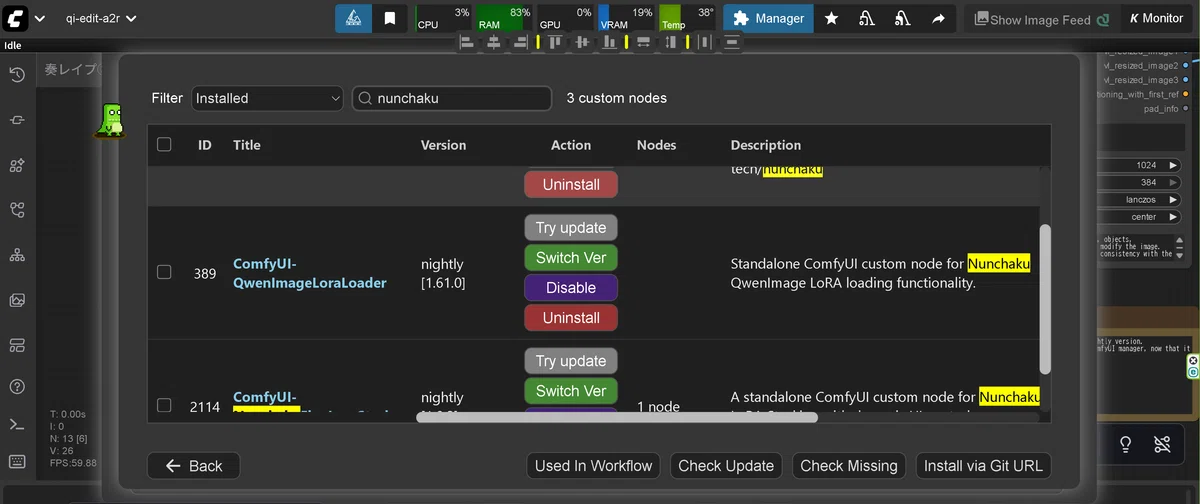
Task: Open the Filter dropdown set to Installed
Action: [267, 98]
